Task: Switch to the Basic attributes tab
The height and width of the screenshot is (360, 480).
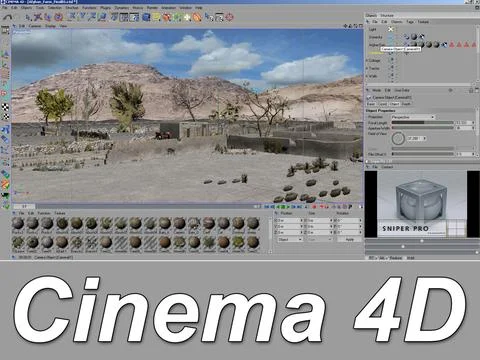Action: 371,104
